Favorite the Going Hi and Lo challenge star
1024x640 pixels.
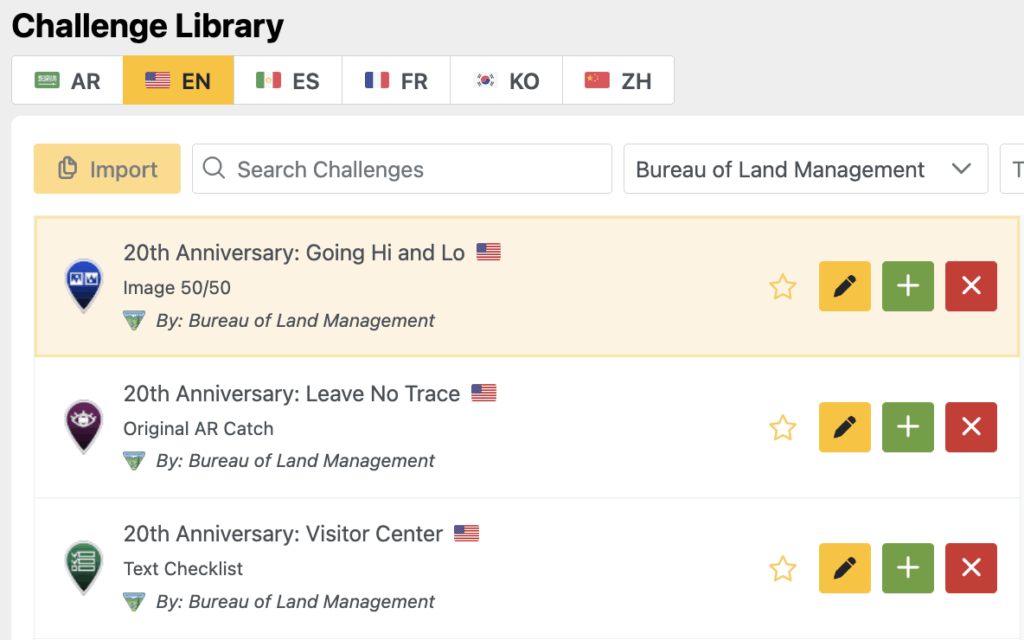pyautogui.click(x=782, y=287)
